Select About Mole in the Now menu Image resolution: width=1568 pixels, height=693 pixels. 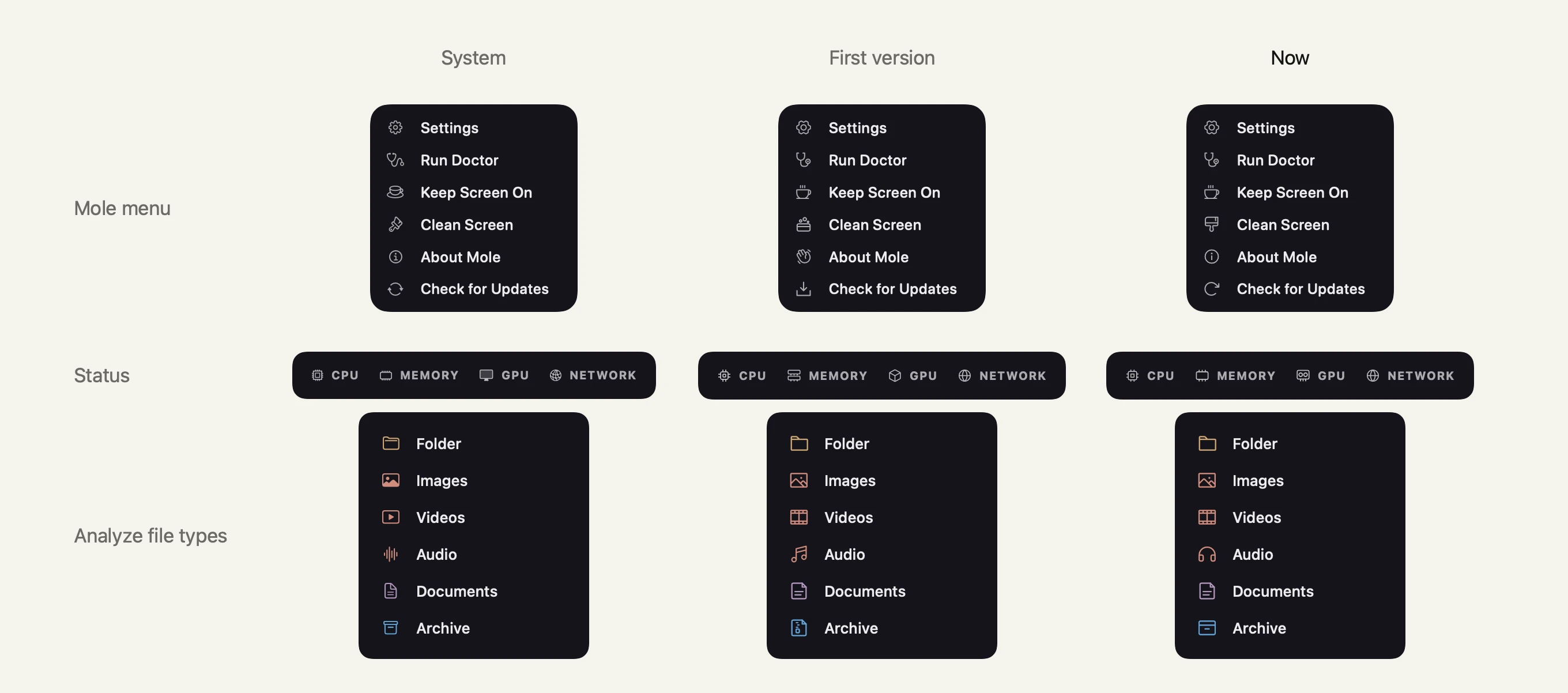1290,257
